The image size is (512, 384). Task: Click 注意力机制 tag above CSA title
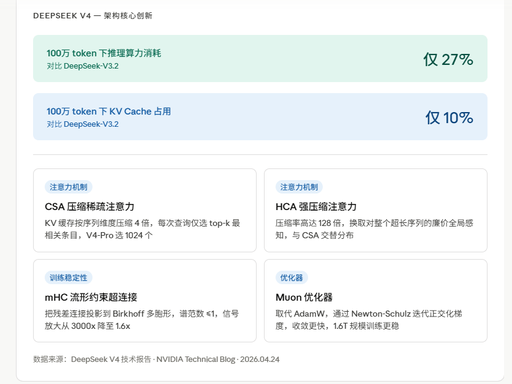coord(68,187)
